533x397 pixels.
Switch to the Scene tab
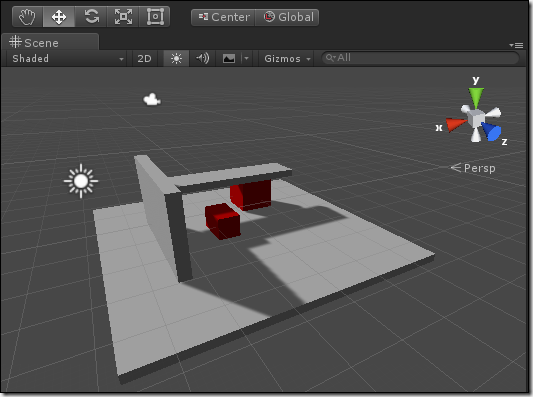tap(50, 42)
